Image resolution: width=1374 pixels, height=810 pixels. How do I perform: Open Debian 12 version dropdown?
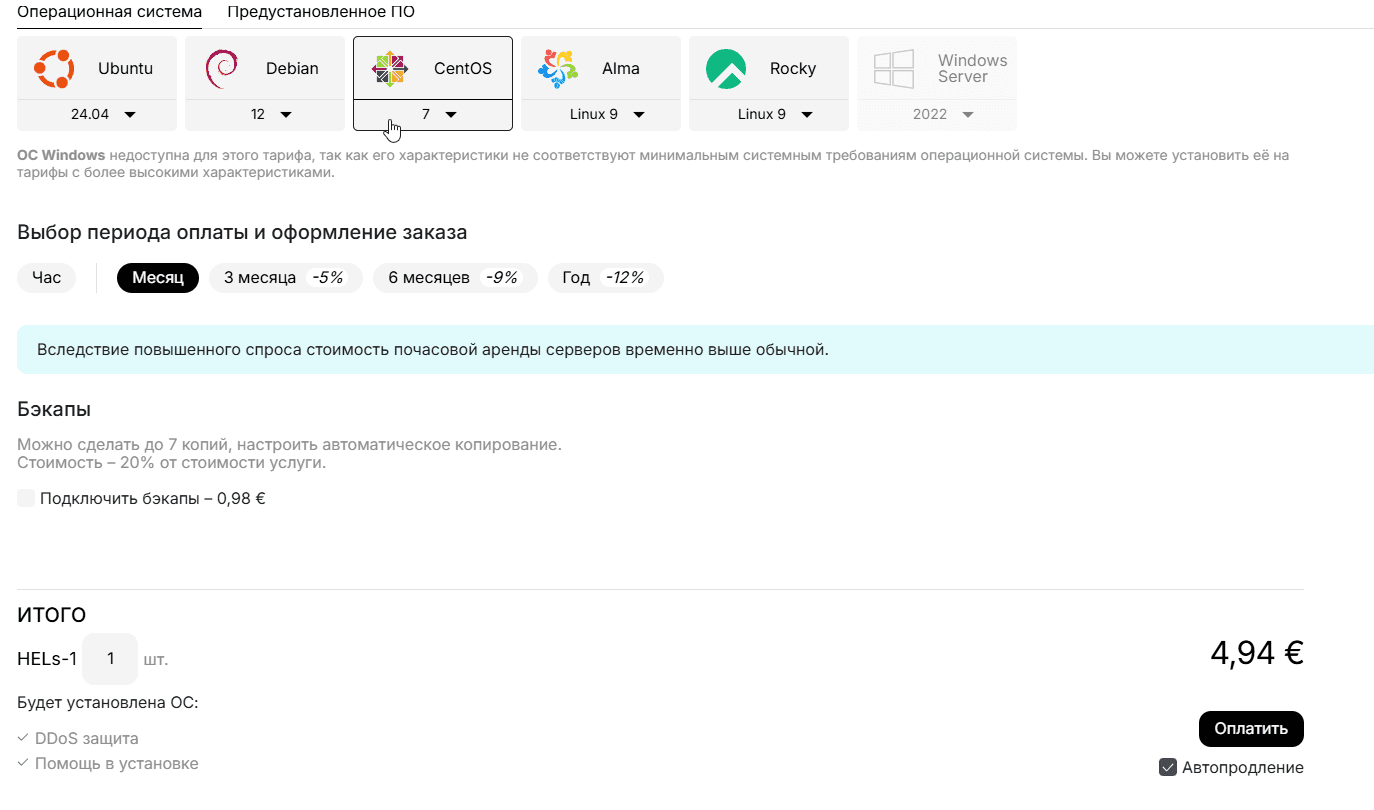(265, 115)
